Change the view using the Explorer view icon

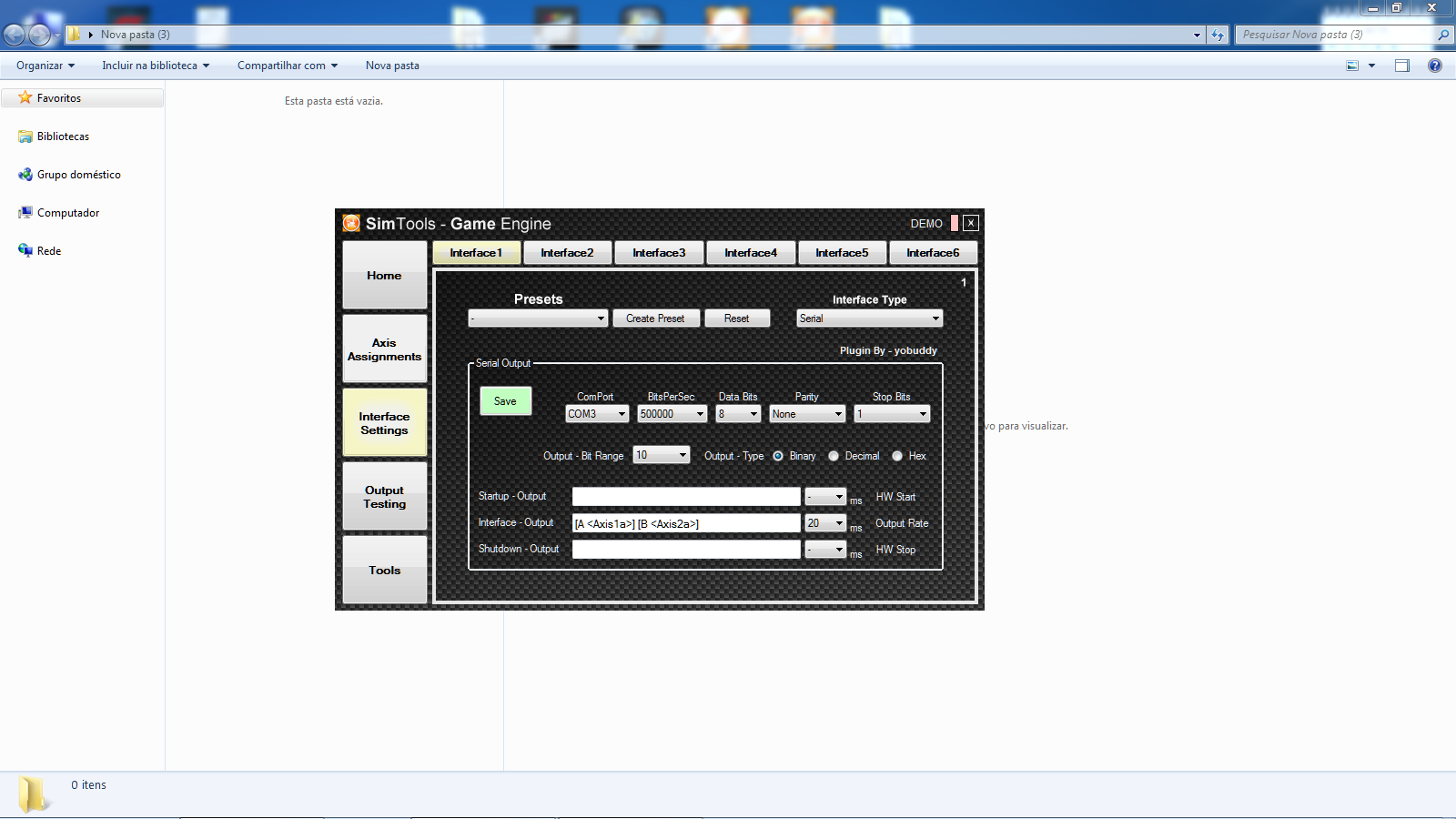pyautogui.click(x=1352, y=66)
